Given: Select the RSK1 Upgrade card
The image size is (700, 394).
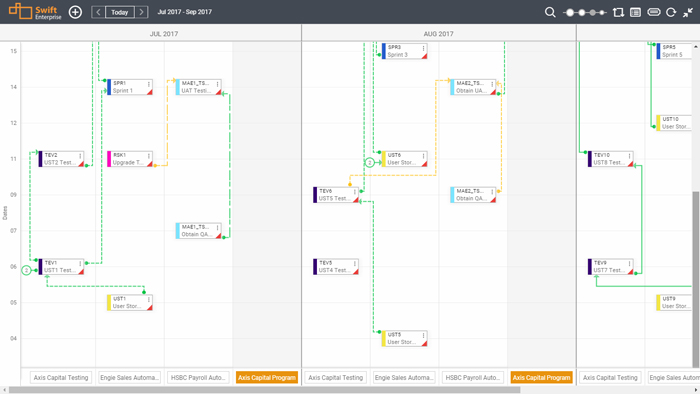Looking at the screenshot, I should coord(130,159).
